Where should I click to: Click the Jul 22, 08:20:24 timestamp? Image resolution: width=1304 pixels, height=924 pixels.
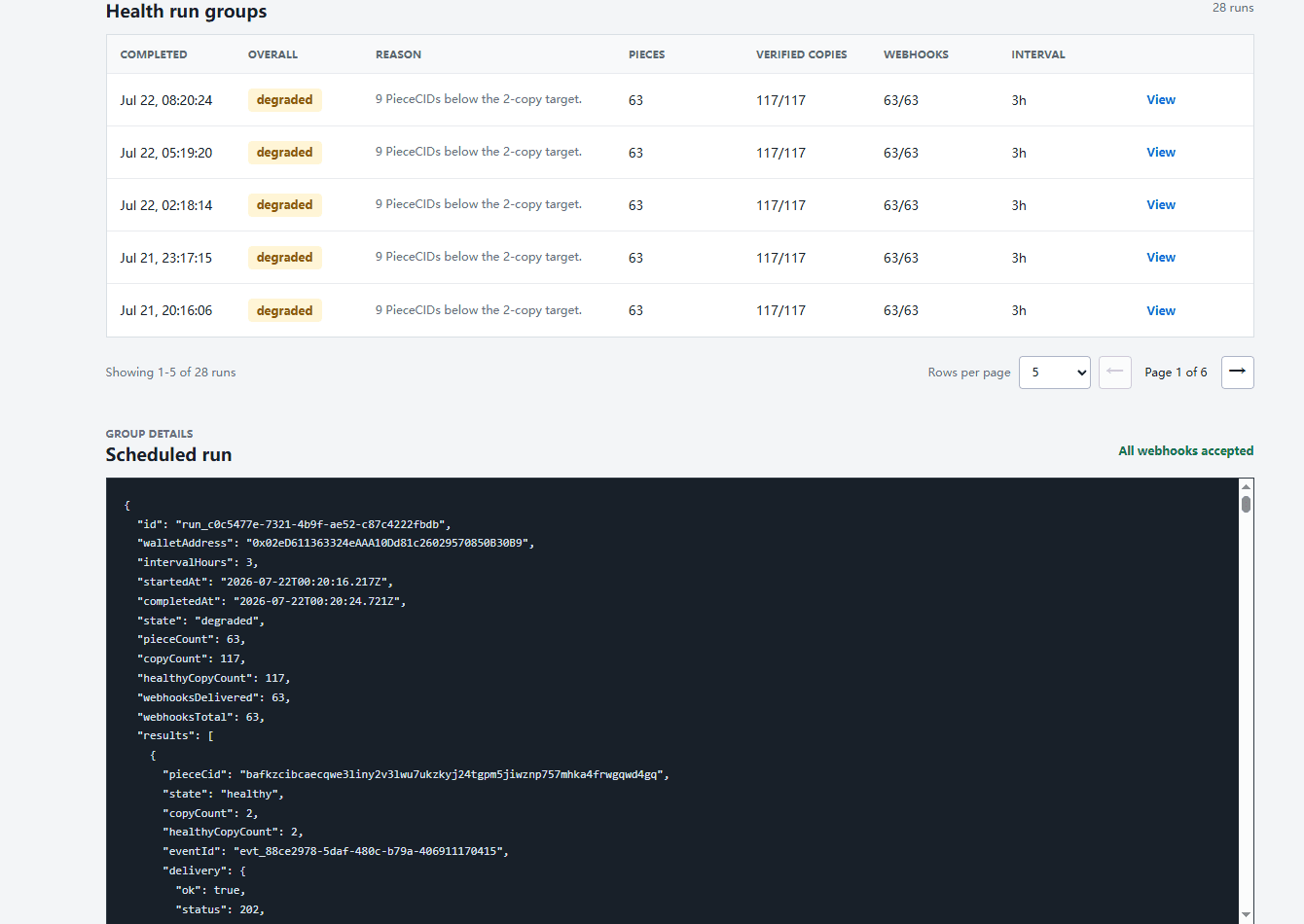pyautogui.click(x=165, y=100)
